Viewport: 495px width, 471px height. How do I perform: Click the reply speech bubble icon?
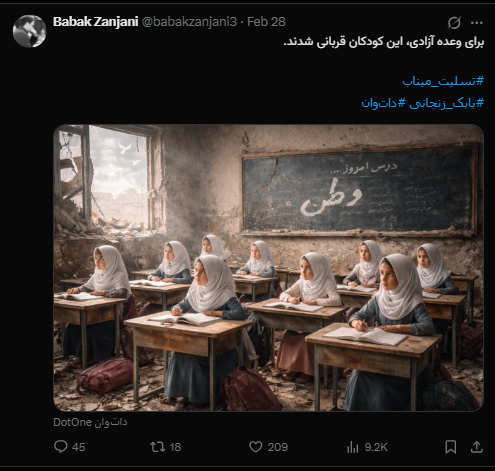[61, 447]
